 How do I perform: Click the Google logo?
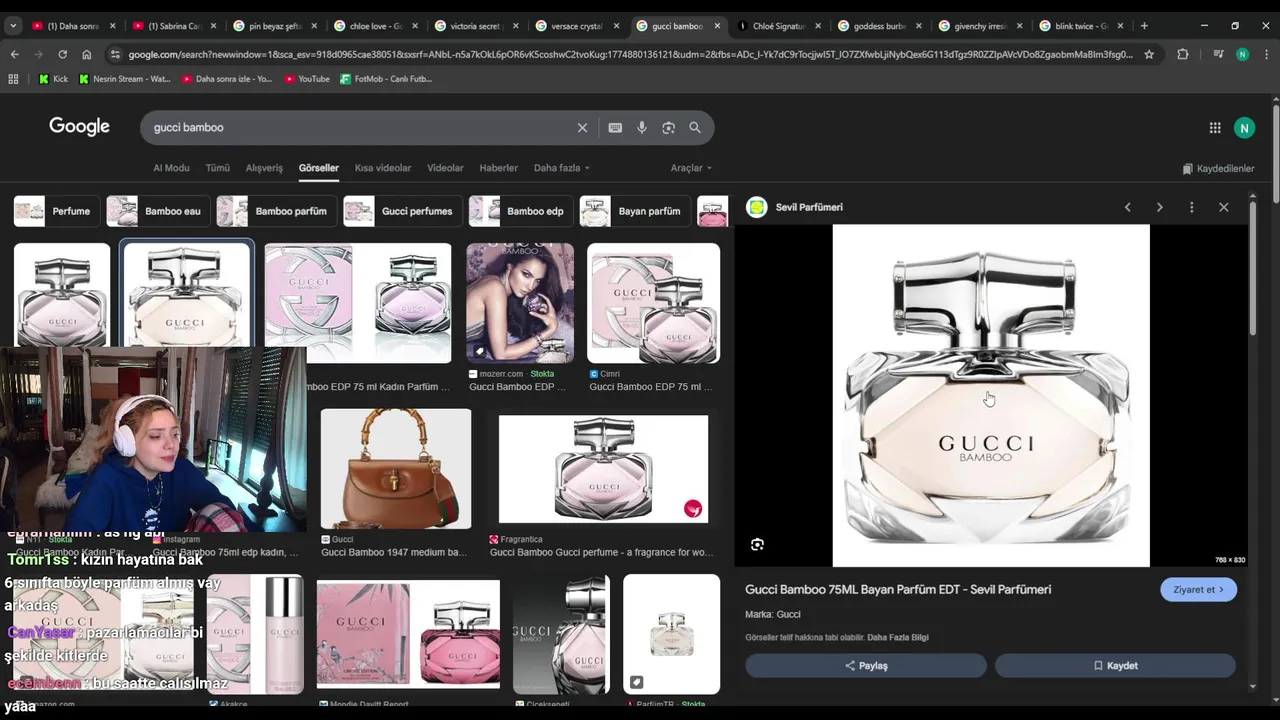click(x=79, y=127)
